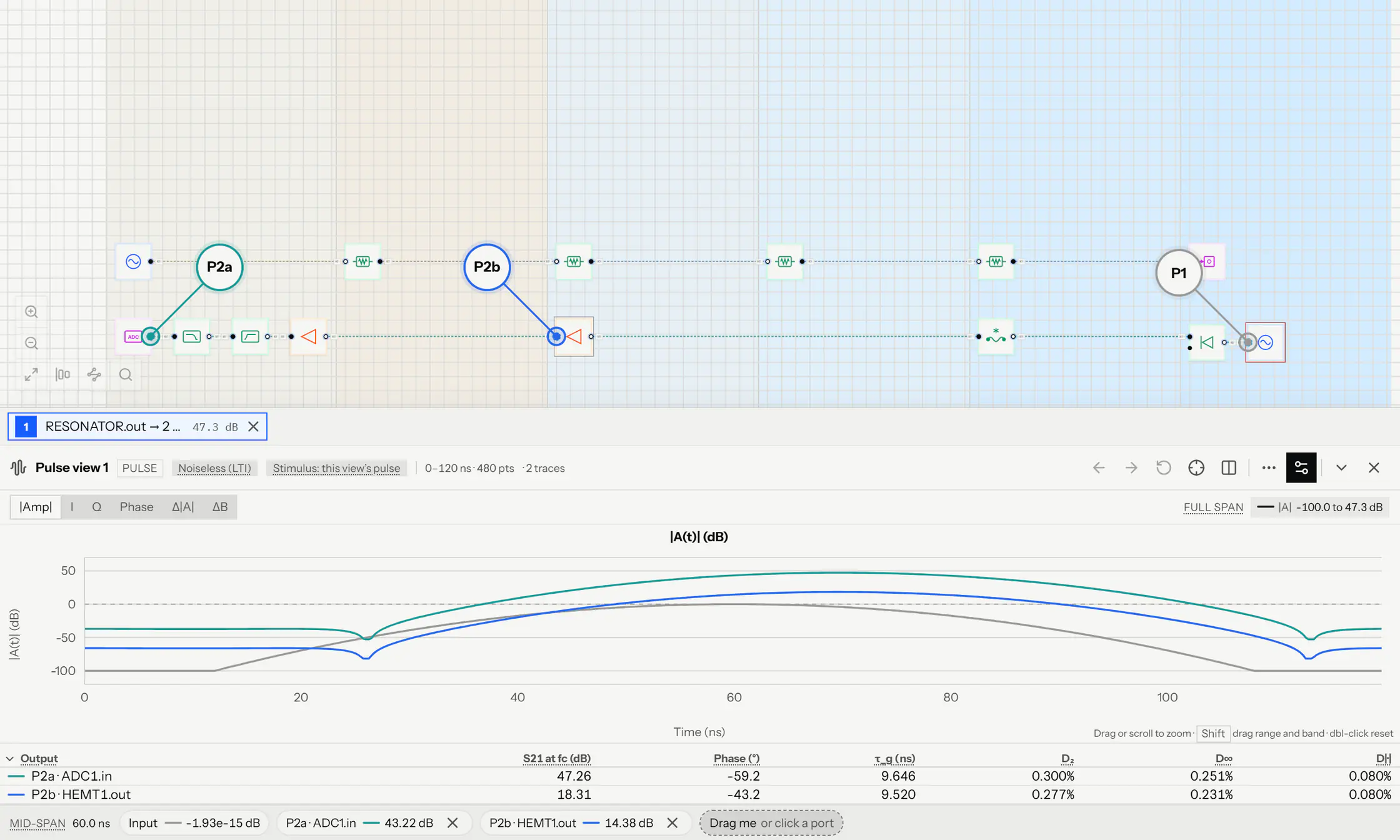This screenshot has height=840, width=1400.
Task: Click the align columns icon on canvas toolbar
Action: (x=62, y=374)
